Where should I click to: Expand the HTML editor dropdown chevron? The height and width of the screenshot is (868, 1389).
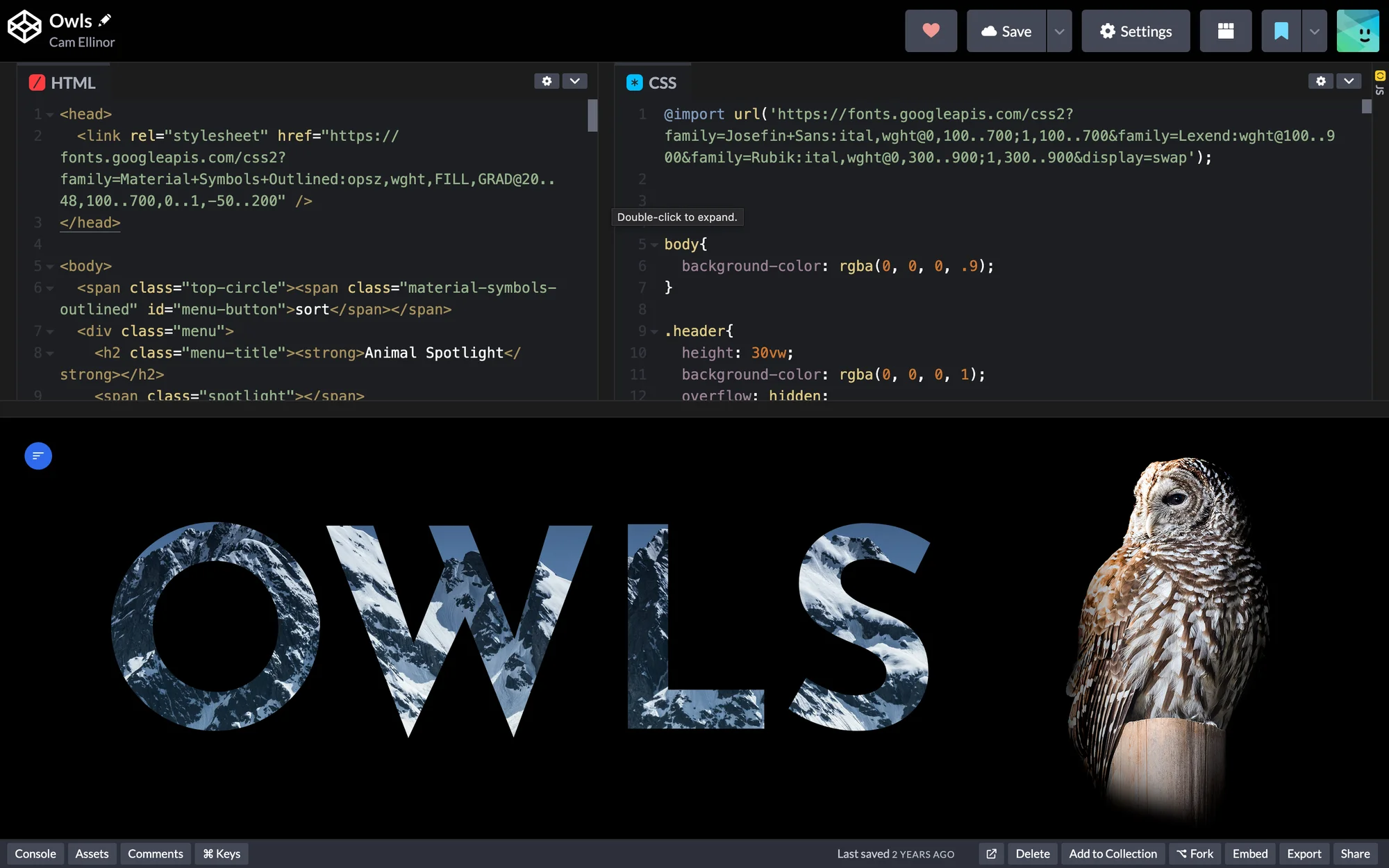(x=574, y=81)
